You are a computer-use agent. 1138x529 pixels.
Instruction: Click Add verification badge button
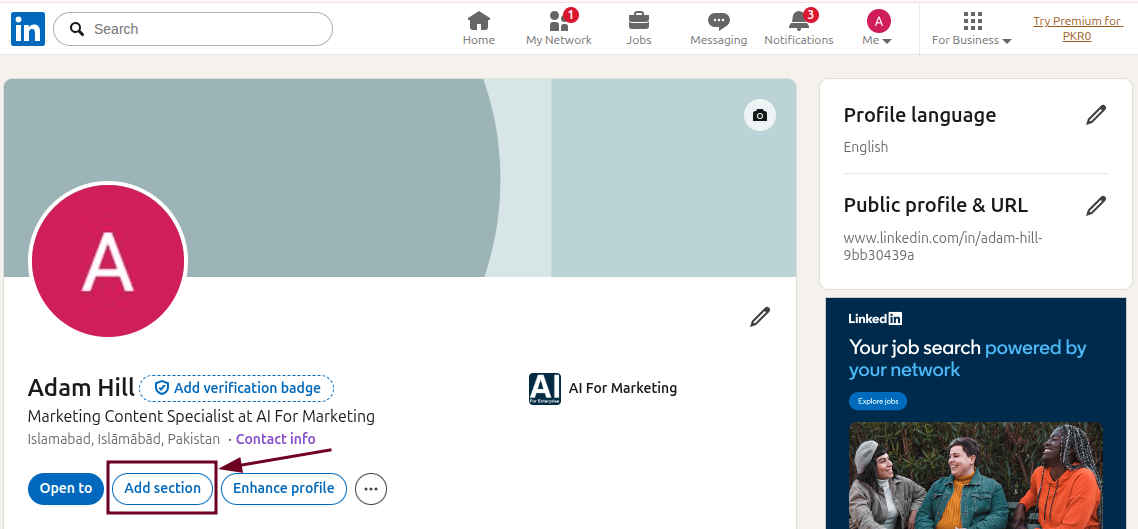click(237, 388)
